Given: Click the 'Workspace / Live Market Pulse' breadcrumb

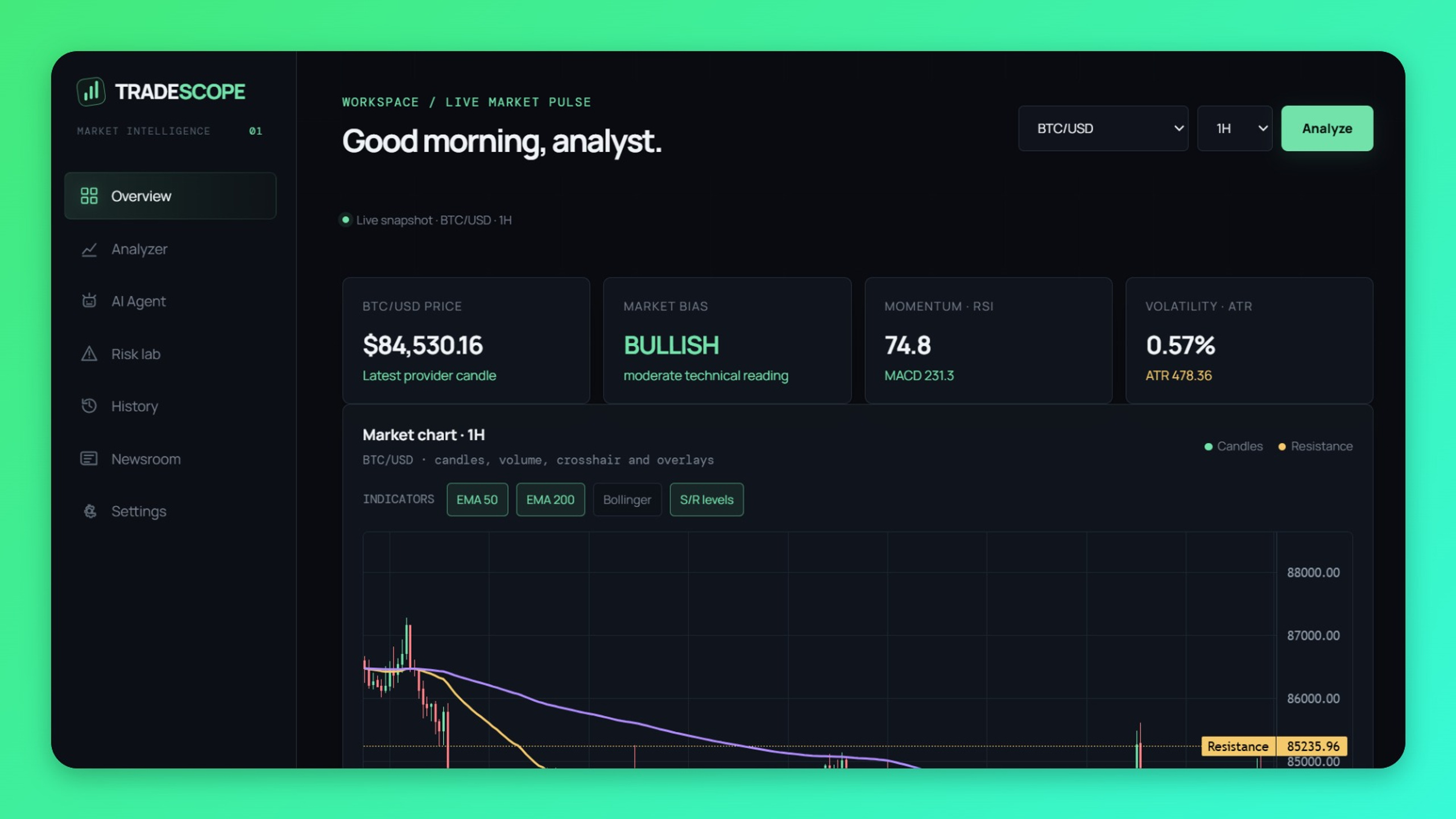Looking at the screenshot, I should click(466, 102).
